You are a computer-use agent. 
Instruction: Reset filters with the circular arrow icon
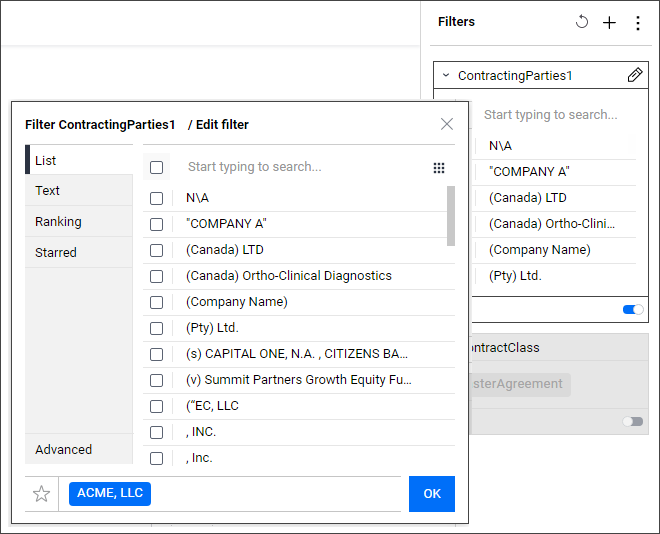(x=582, y=21)
